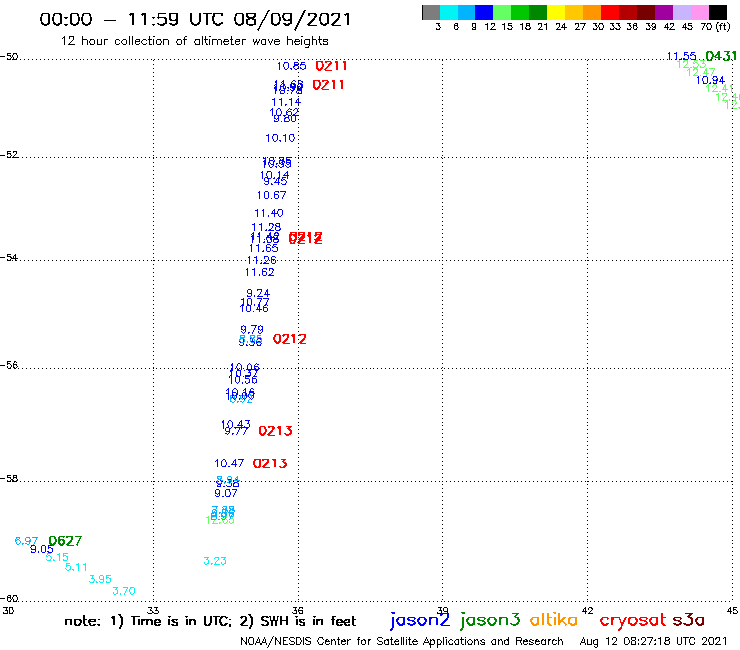Click the wave height value '11.62'
Screen dimensions: 740x650
click(260, 272)
